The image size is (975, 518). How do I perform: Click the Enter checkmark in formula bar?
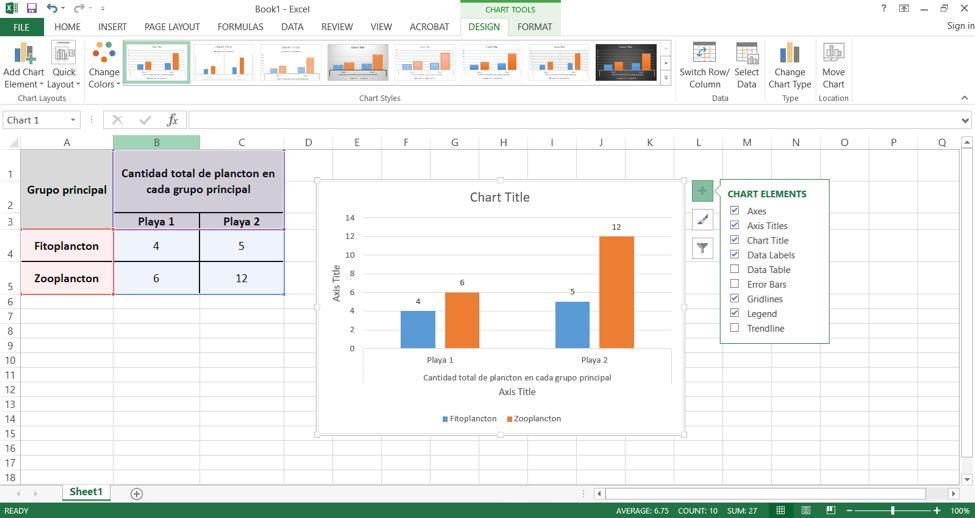point(146,120)
